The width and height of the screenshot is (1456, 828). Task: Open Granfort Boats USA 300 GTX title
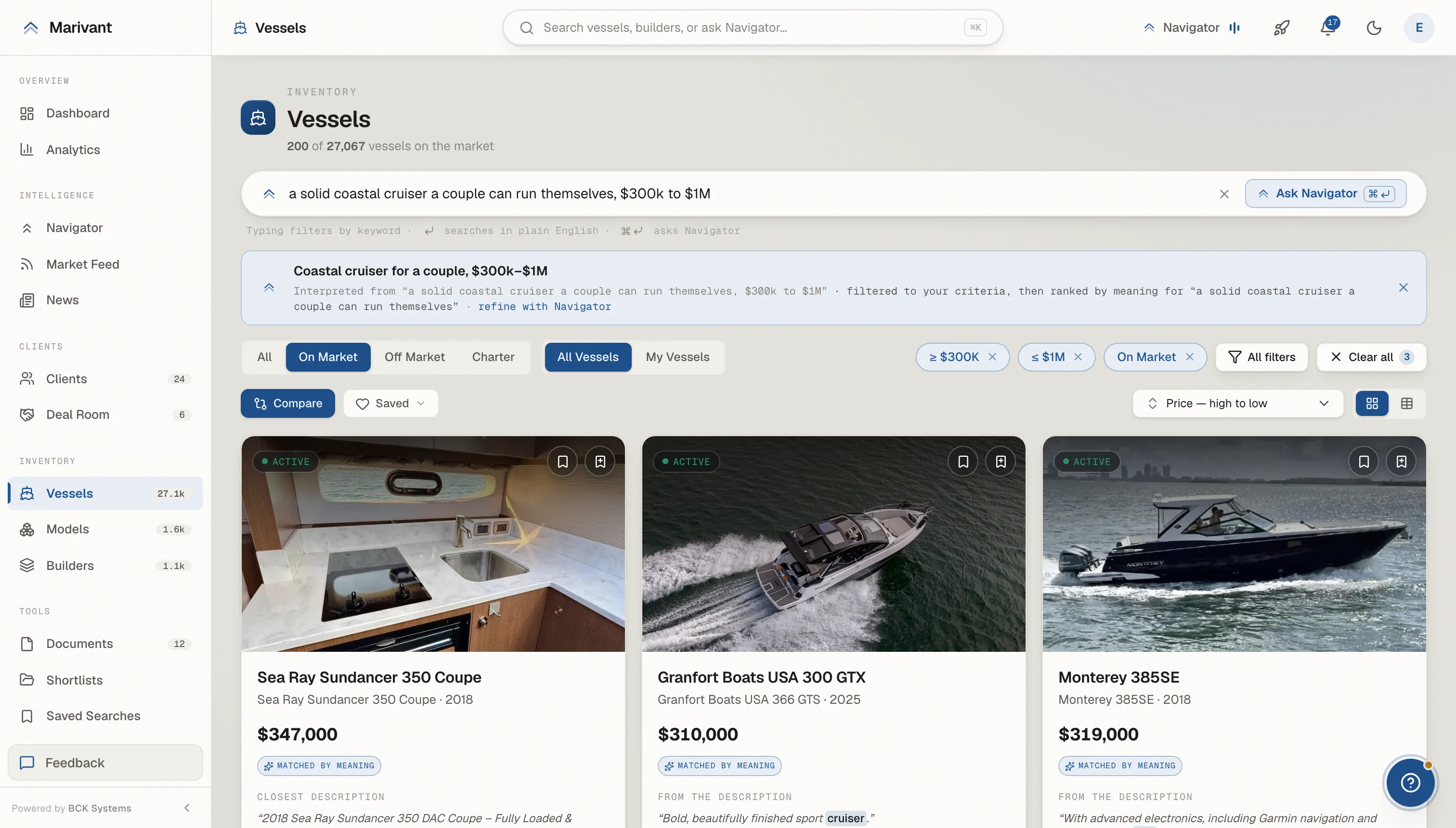pos(762,677)
